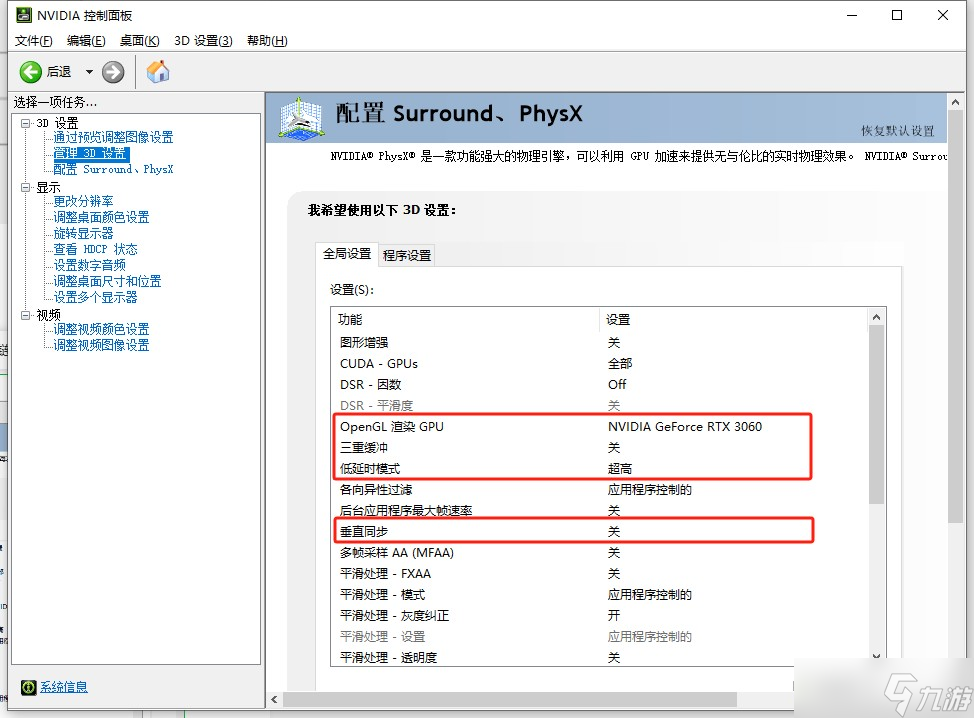Select 平滑处理 - FXAA row
The height and width of the screenshot is (718, 974).
pyautogui.click(x=600, y=574)
